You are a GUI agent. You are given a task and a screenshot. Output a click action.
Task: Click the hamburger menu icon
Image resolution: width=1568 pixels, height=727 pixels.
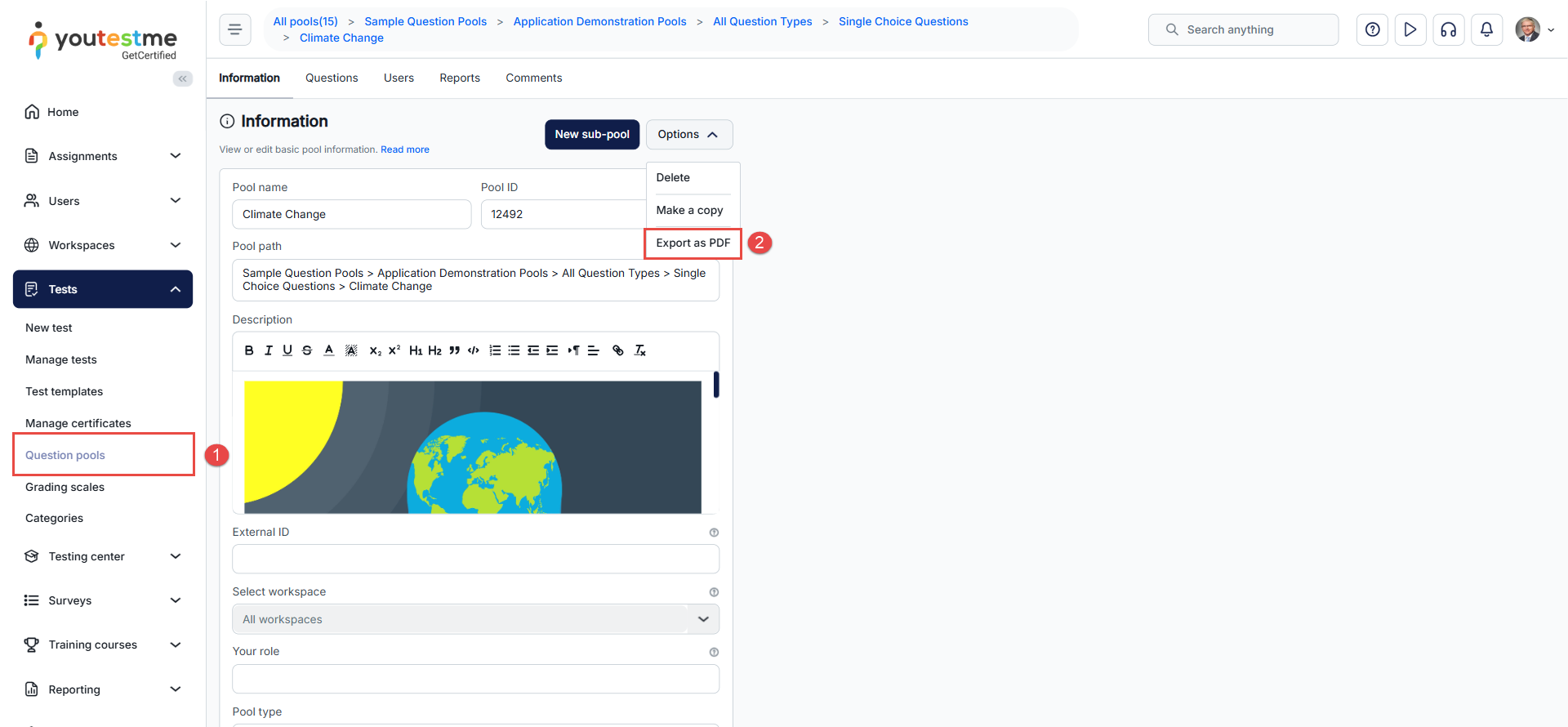(x=234, y=29)
